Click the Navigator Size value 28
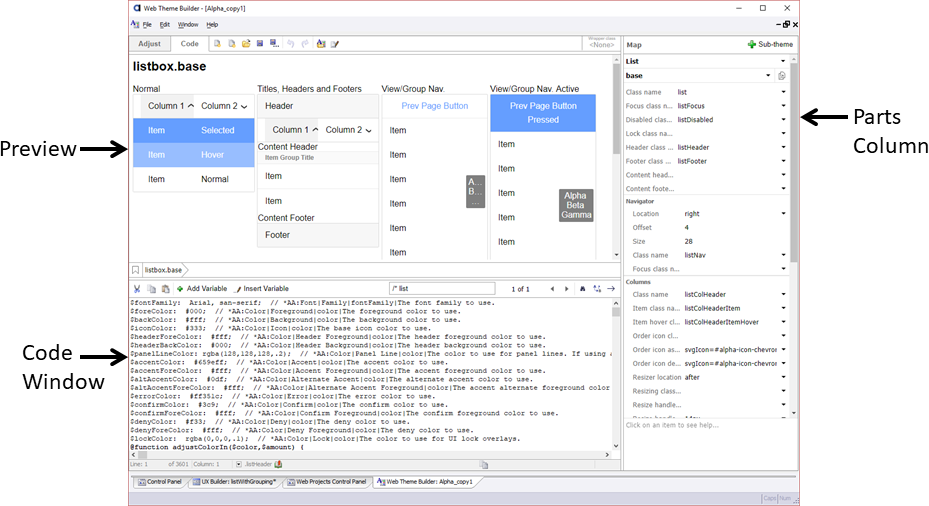This screenshot has width=929, height=506. pos(688,242)
